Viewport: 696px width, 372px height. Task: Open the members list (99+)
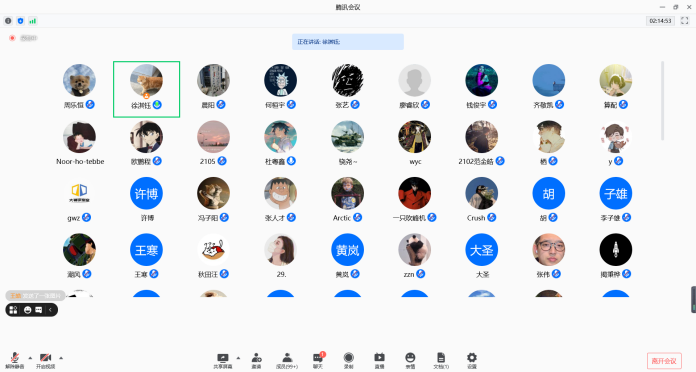[x=287, y=360]
